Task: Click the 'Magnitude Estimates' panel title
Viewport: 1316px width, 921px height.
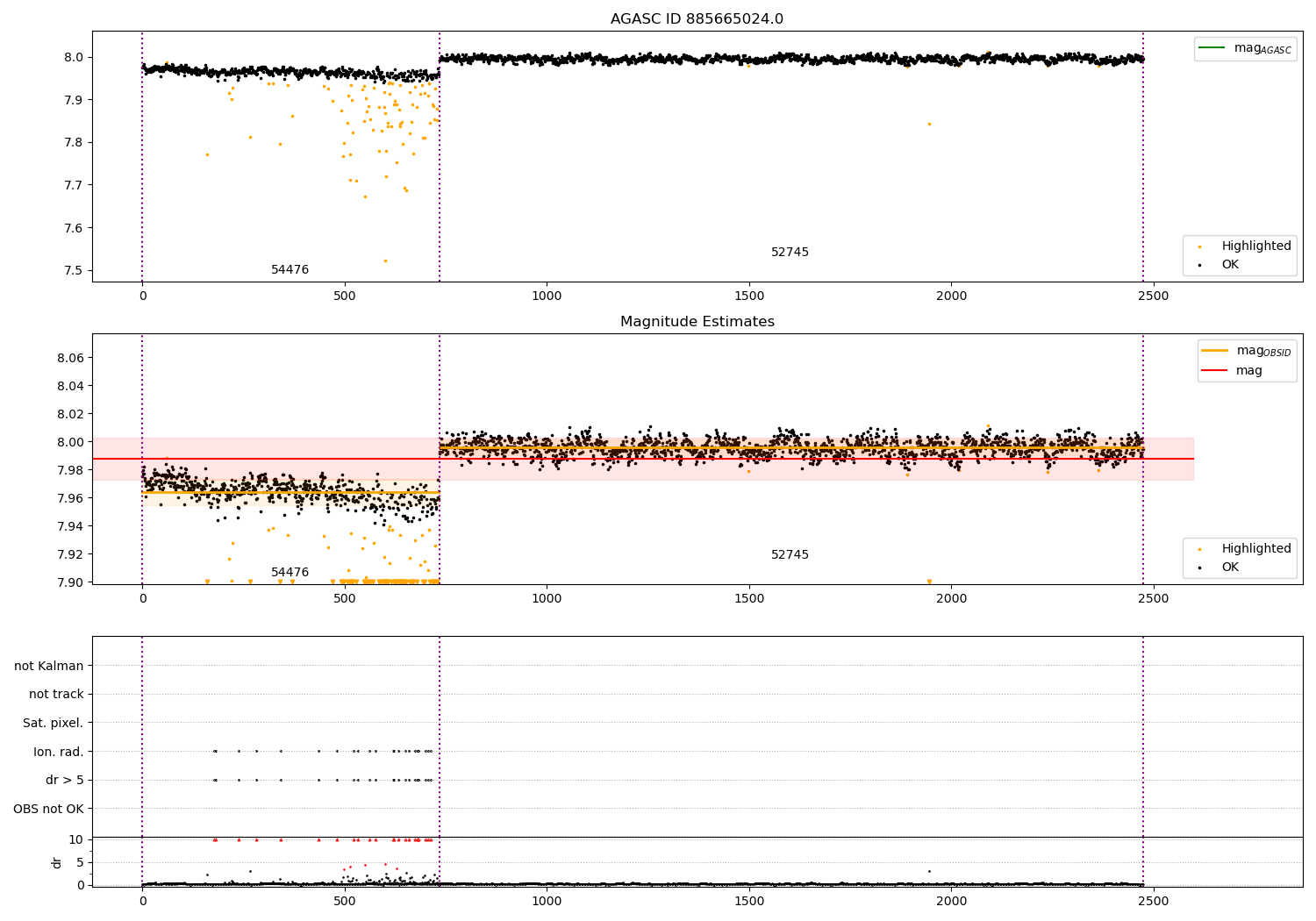Action: click(697, 322)
